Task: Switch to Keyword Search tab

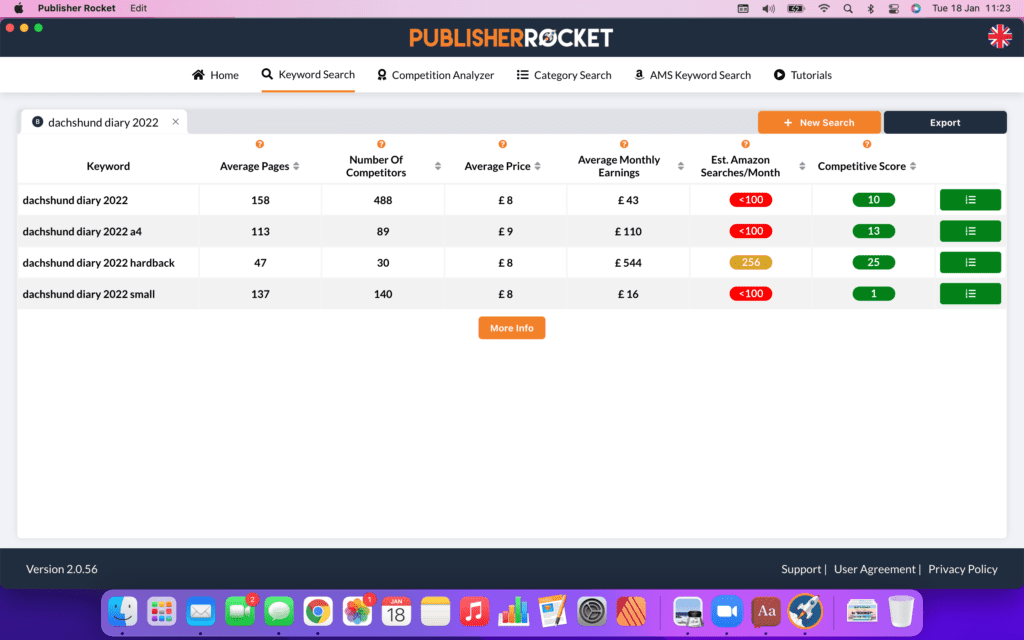Action: 308,74
